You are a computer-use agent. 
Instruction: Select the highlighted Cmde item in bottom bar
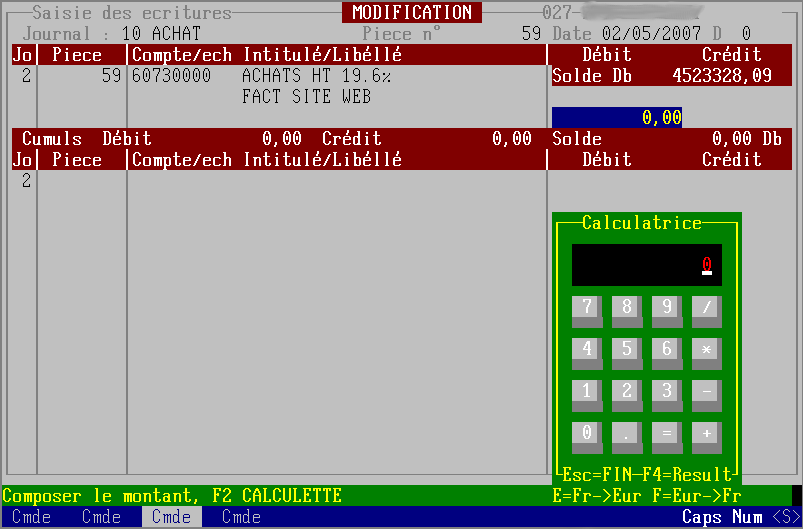click(172, 517)
